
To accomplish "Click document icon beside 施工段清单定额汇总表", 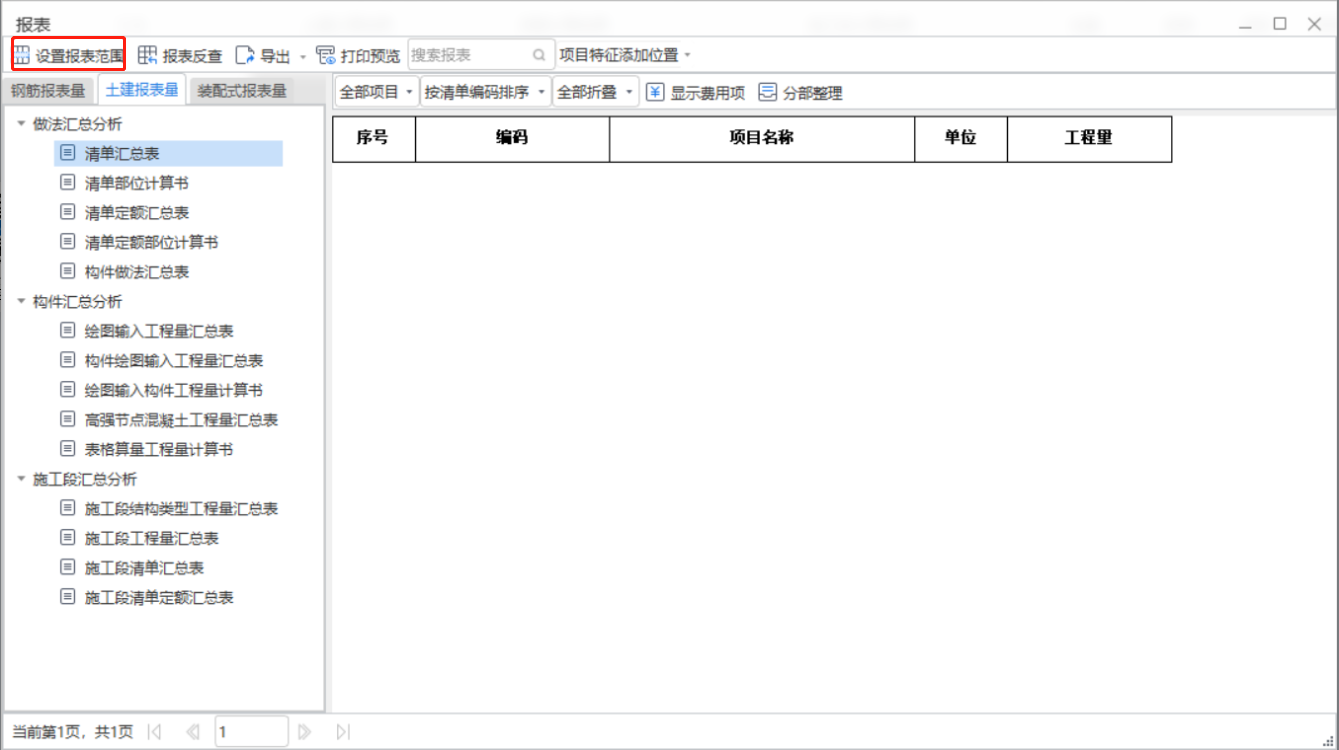I will click(x=68, y=597).
